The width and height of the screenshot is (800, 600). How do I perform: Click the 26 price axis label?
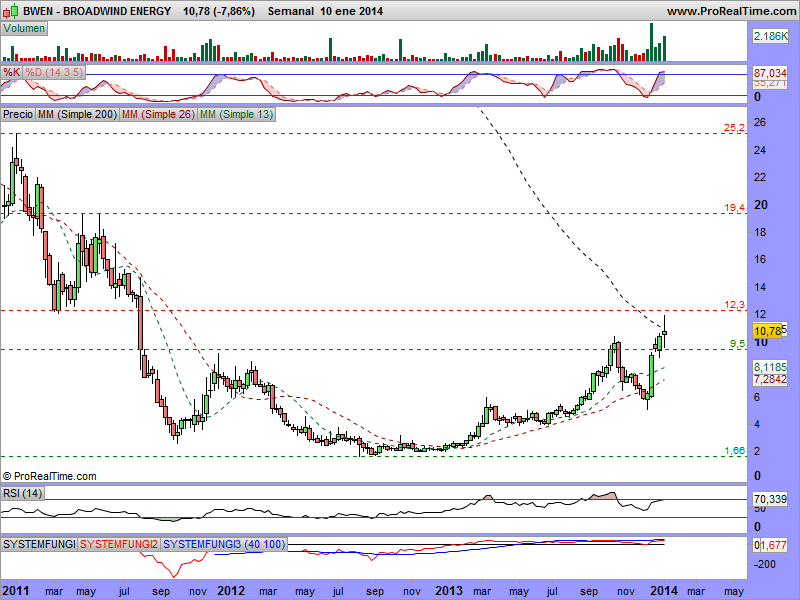pyautogui.click(x=760, y=122)
